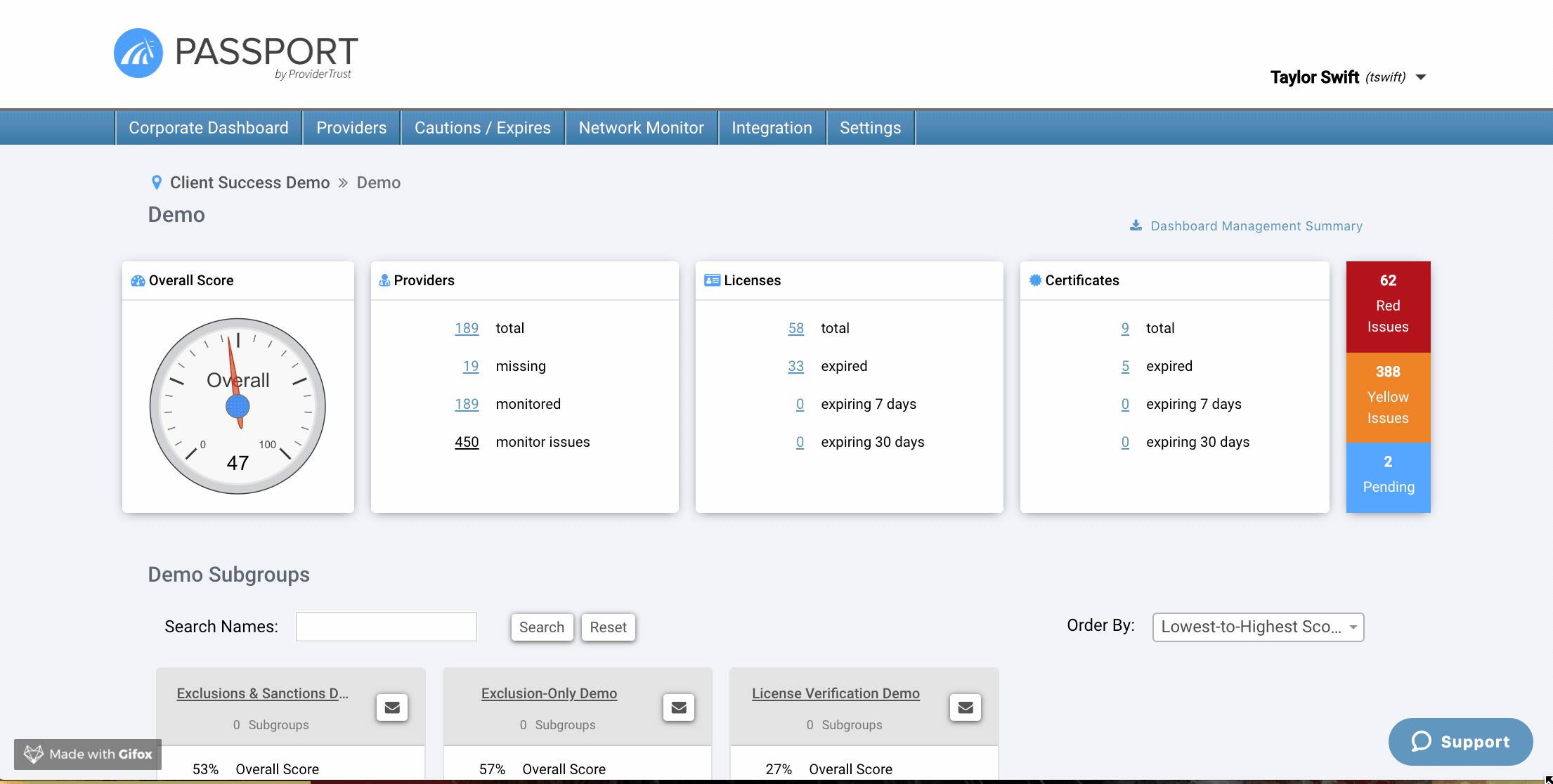The height and width of the screenshot is (784, 1553).
Task: Click the Reset button
Action: coord(608,627)
